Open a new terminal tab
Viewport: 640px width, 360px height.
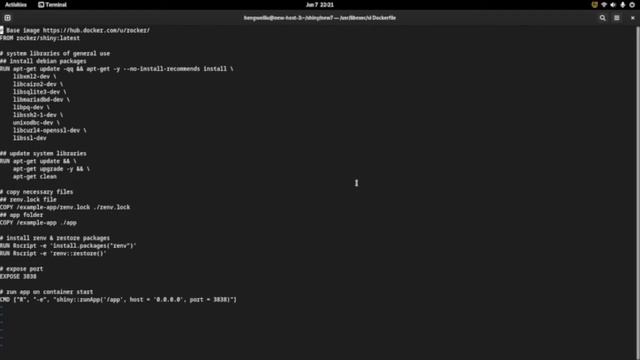[7, 18]
